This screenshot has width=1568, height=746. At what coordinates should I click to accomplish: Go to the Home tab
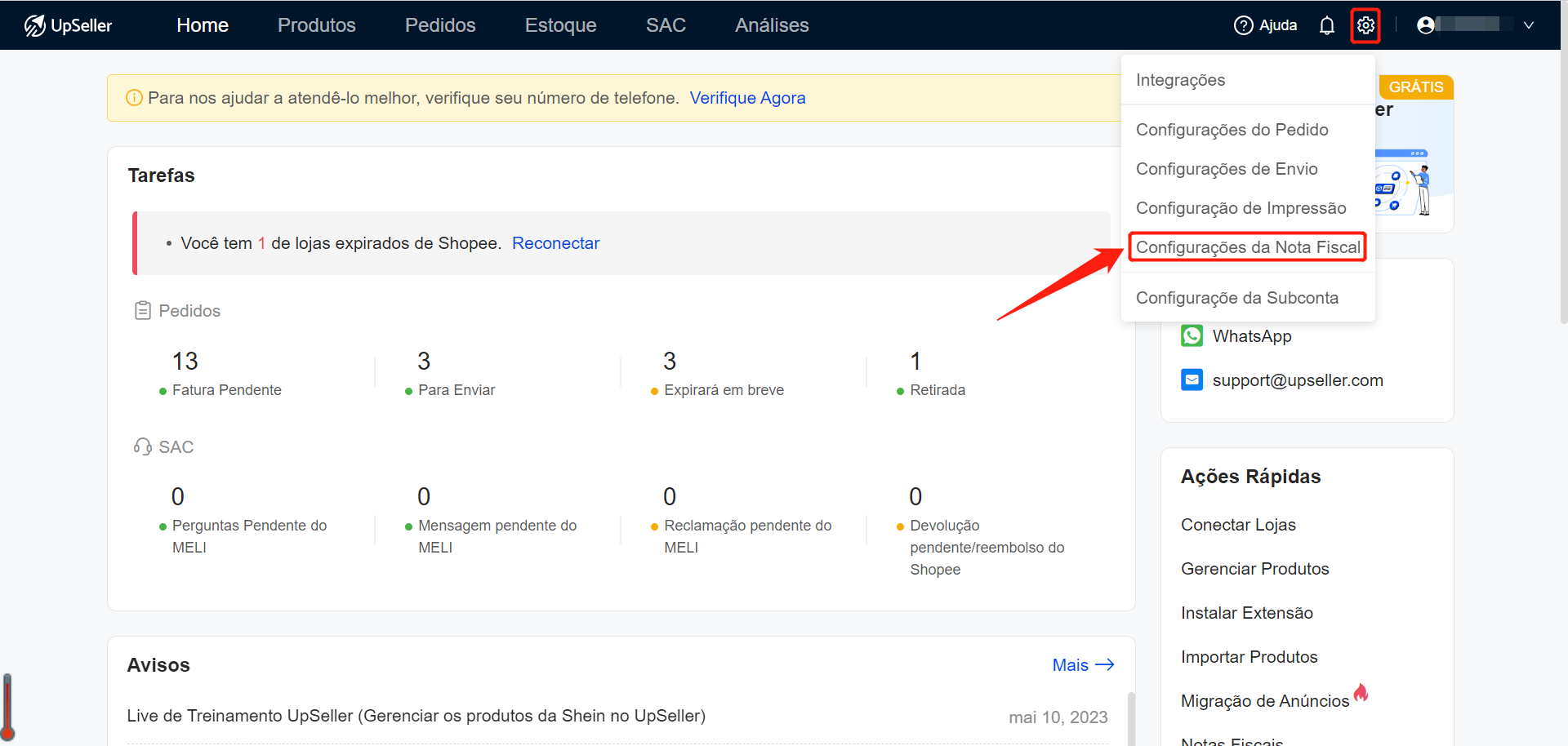point(203,25)
